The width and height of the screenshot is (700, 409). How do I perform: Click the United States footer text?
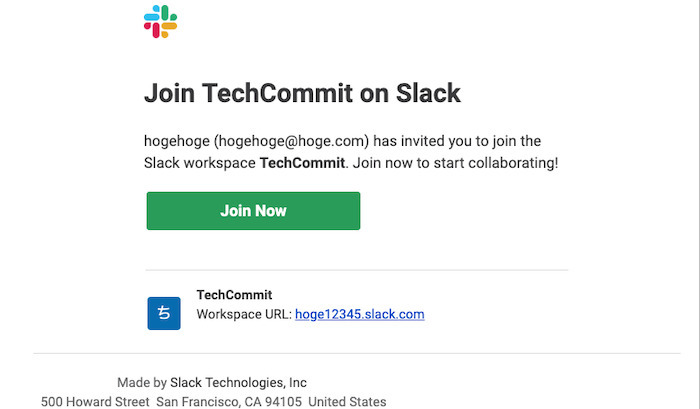coord(347,402)
